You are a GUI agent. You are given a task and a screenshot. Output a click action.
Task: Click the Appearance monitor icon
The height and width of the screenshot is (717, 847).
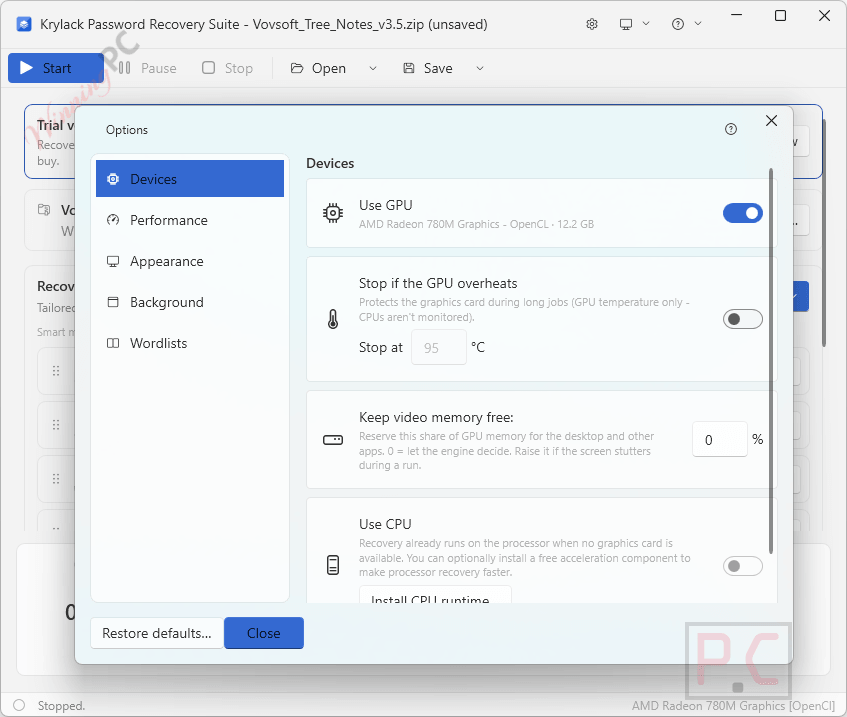113,262
